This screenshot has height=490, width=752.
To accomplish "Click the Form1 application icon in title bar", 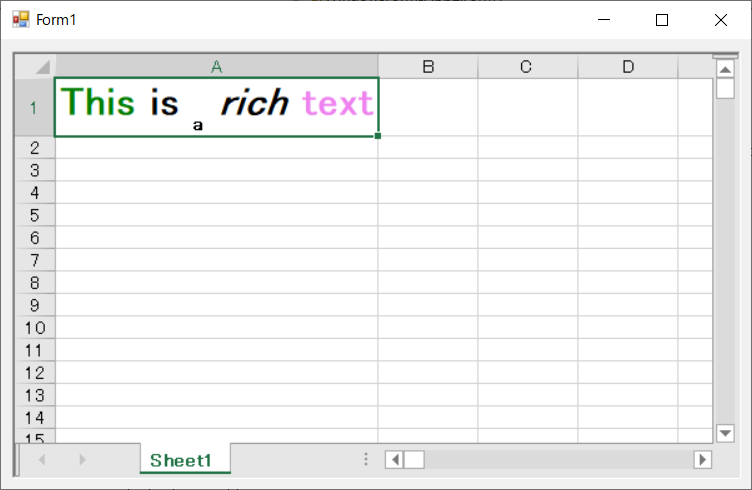I will point(21,20).
